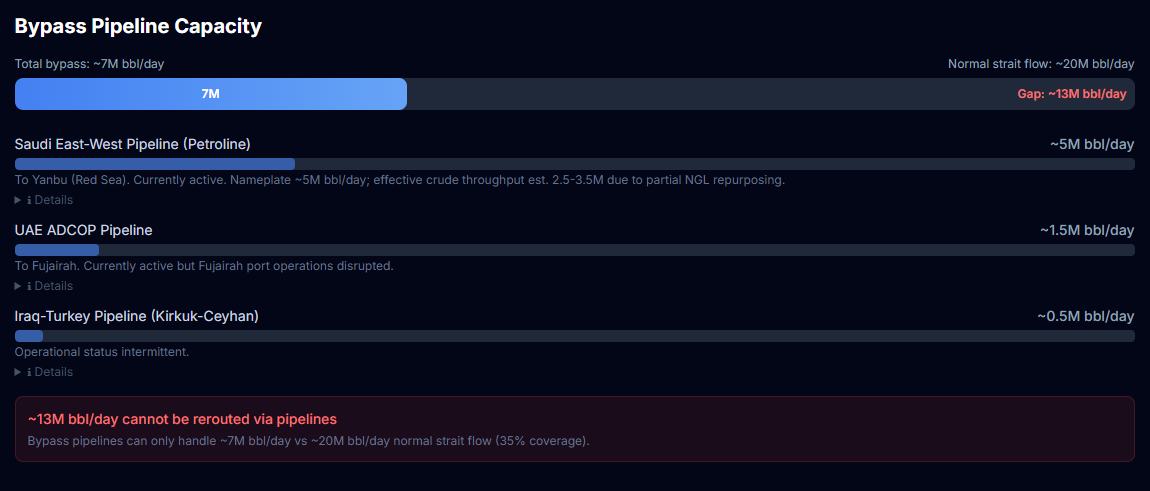Expand Details under Iraq-Turkey Pipeline

[44, 372]
